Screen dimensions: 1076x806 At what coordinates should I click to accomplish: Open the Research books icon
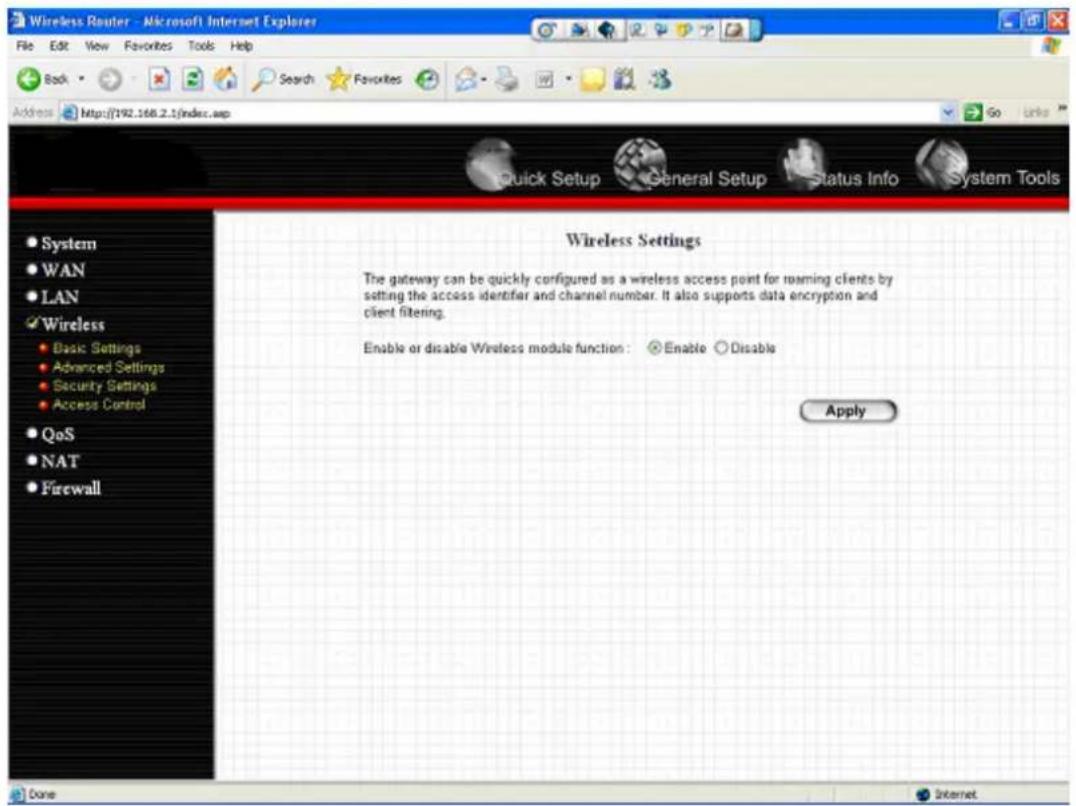[x=624, y=80]
